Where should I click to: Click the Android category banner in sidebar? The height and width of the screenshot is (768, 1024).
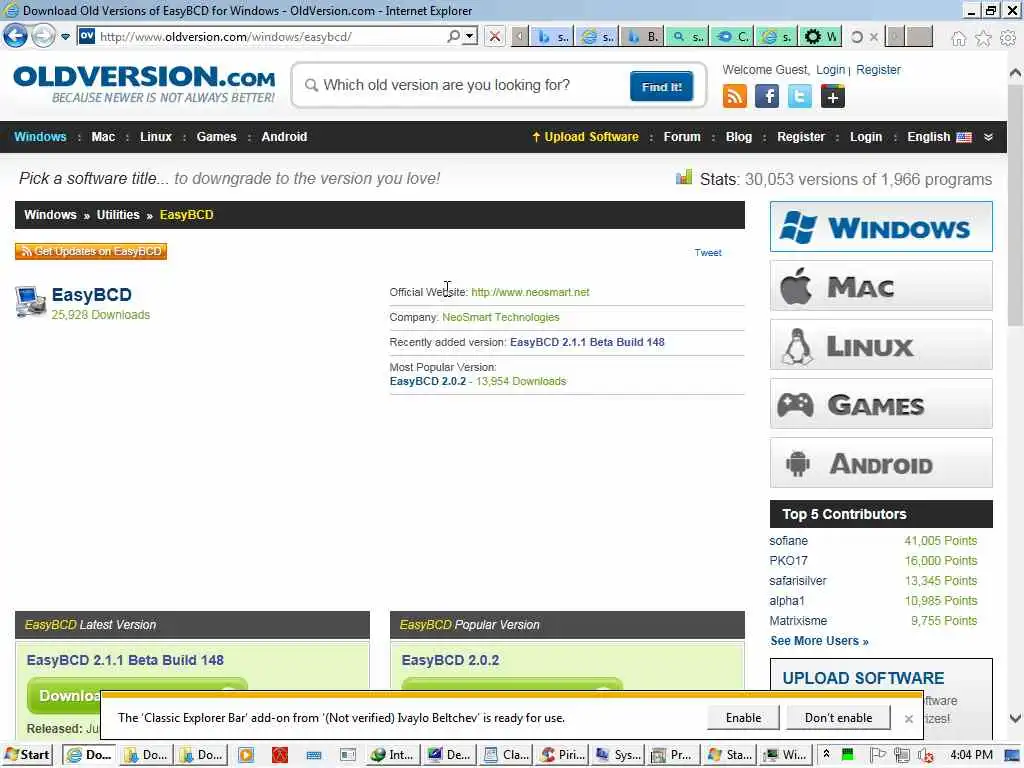pos(881,463)
